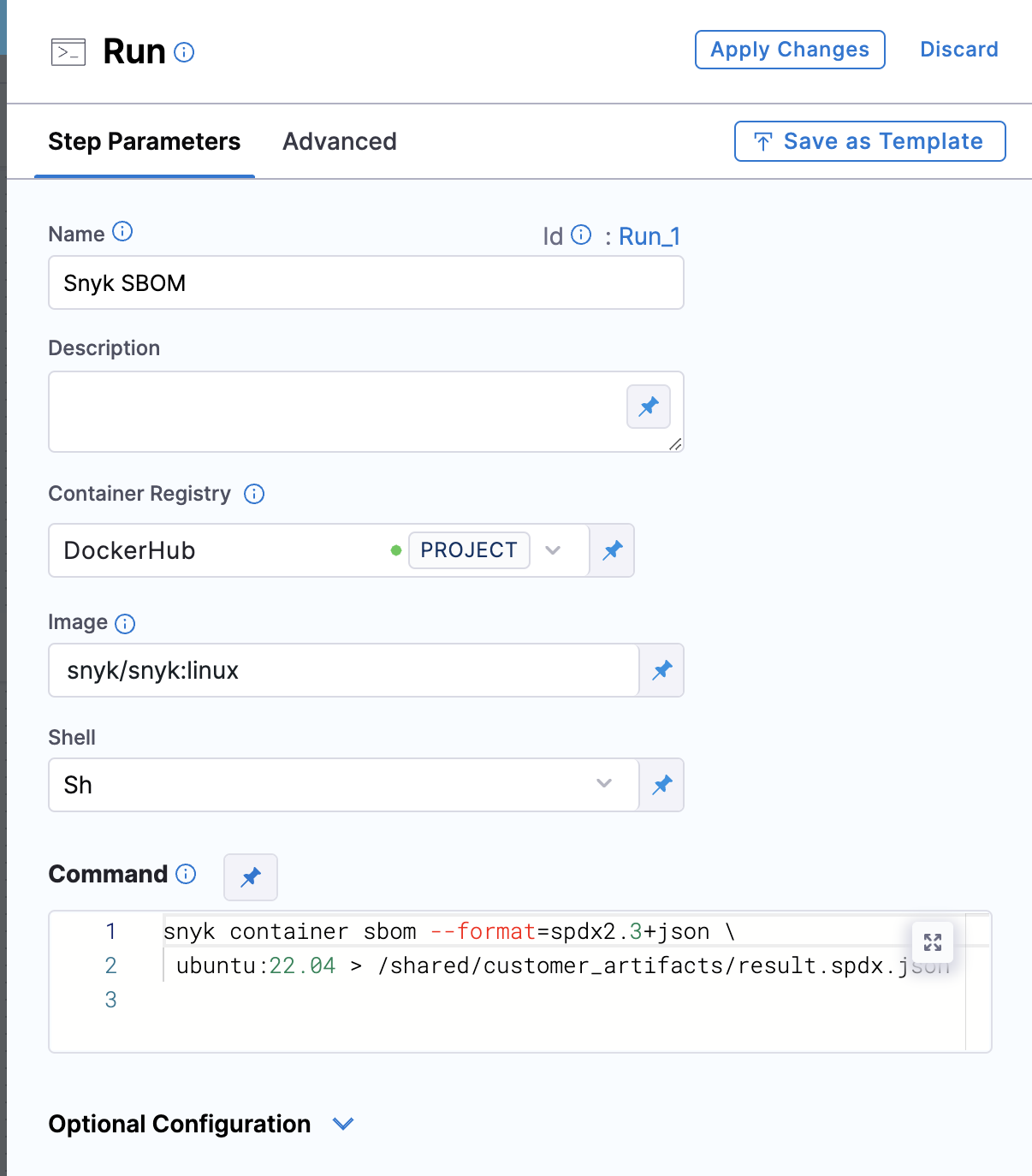Click the Name input field containing Snyk SBOM
The image size is (1032, 1176).
click(x=366, y=282)
